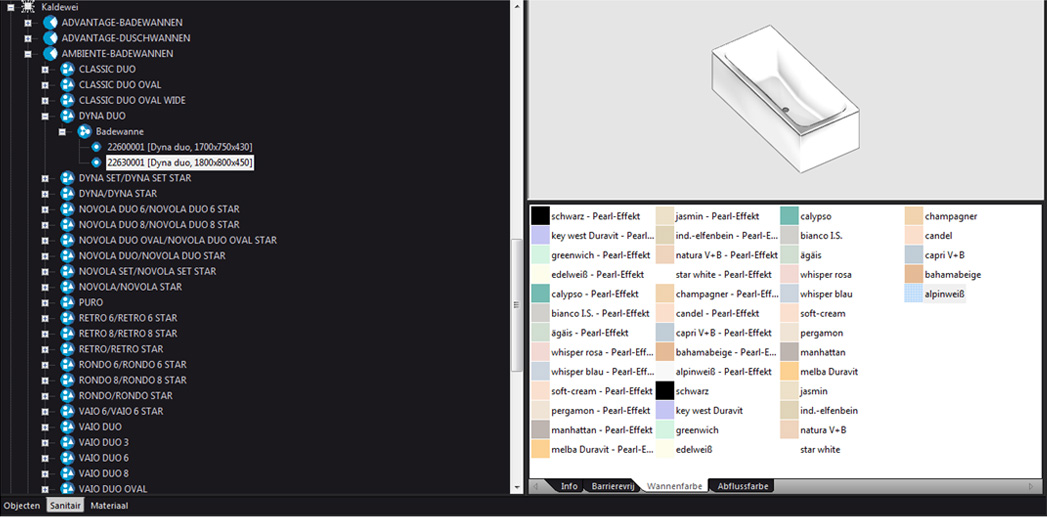
Task: Collapse the Kaldewei root node
Action: 10,6
